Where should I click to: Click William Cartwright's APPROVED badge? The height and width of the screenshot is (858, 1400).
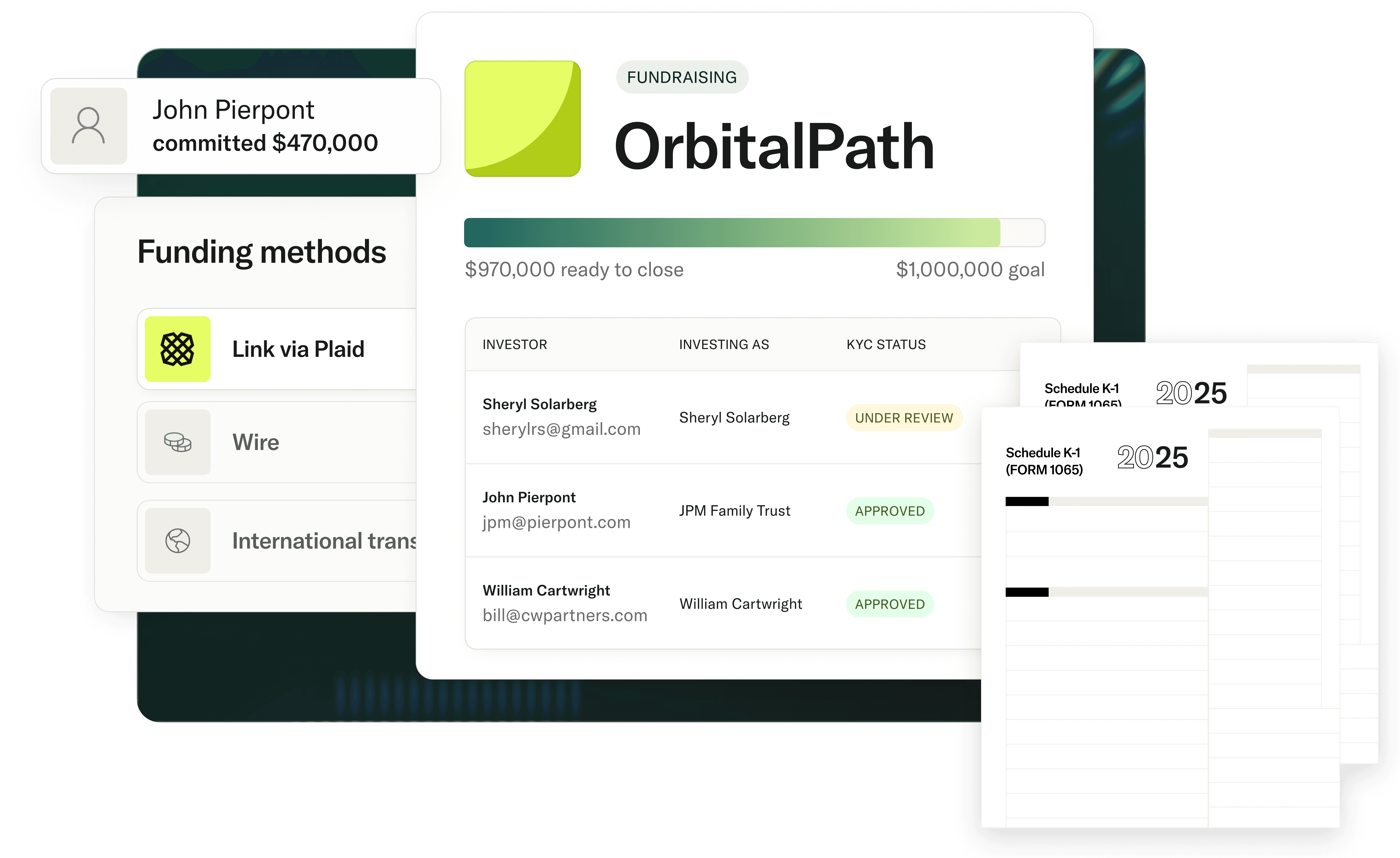pos(889,604)
